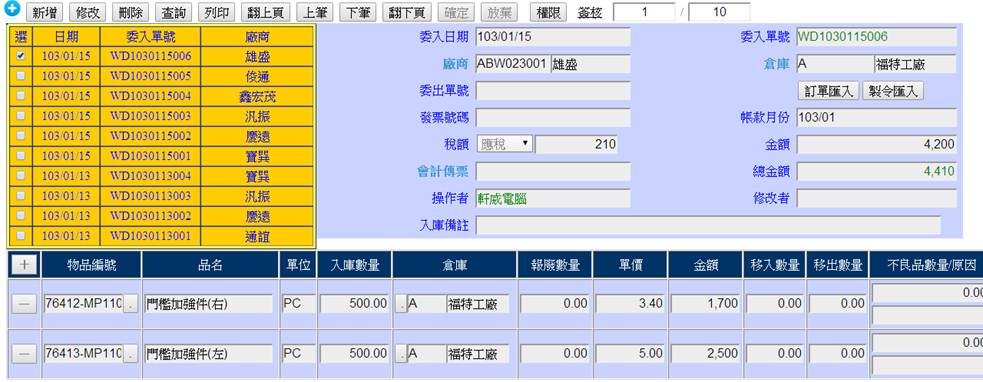Check the WD1030113002 row checkbox
The width and height of the screenshot is (983, 382).
(x=21, y=216)
